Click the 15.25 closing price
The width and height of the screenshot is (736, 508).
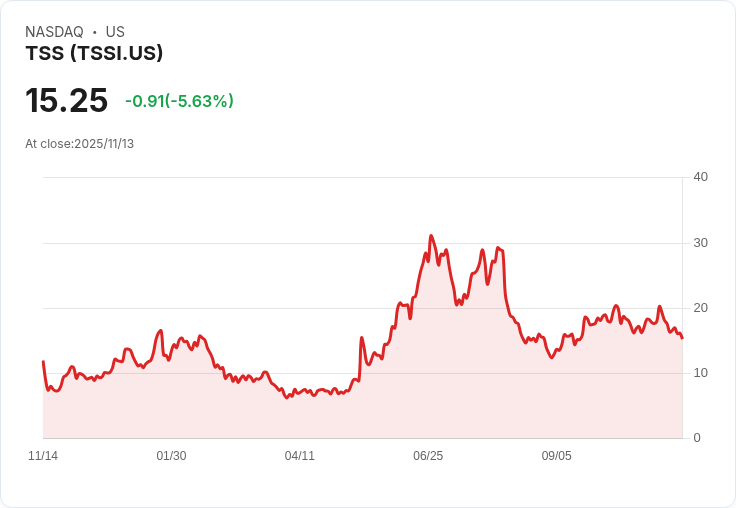(x=66, y=101)
